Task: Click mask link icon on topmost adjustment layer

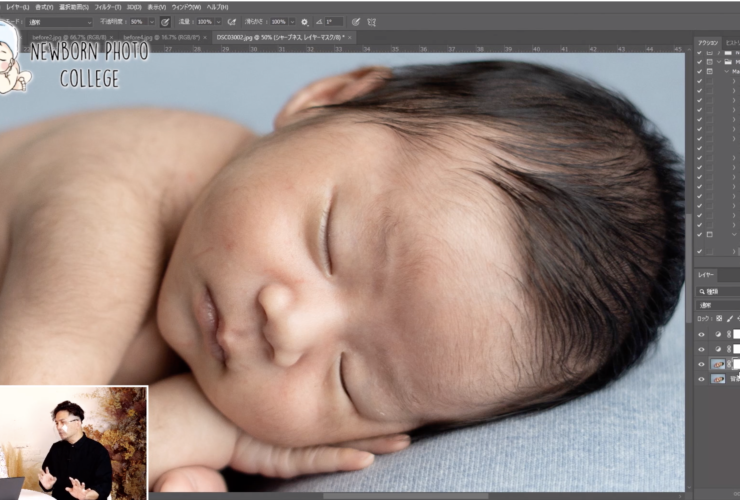Action: [729, 334]
